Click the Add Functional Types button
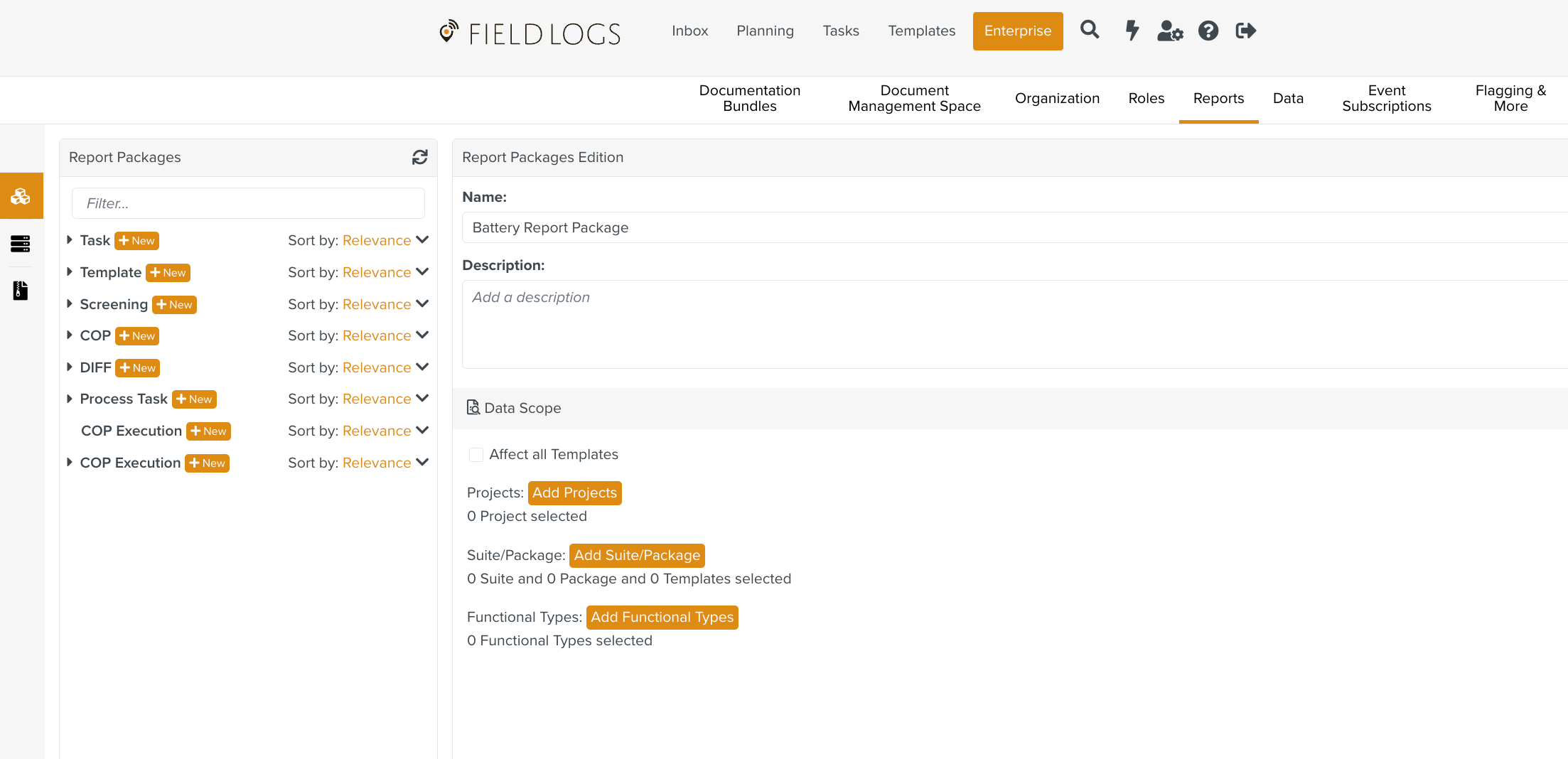Viewport: 1568px width, 759px height. pos(662,618)
